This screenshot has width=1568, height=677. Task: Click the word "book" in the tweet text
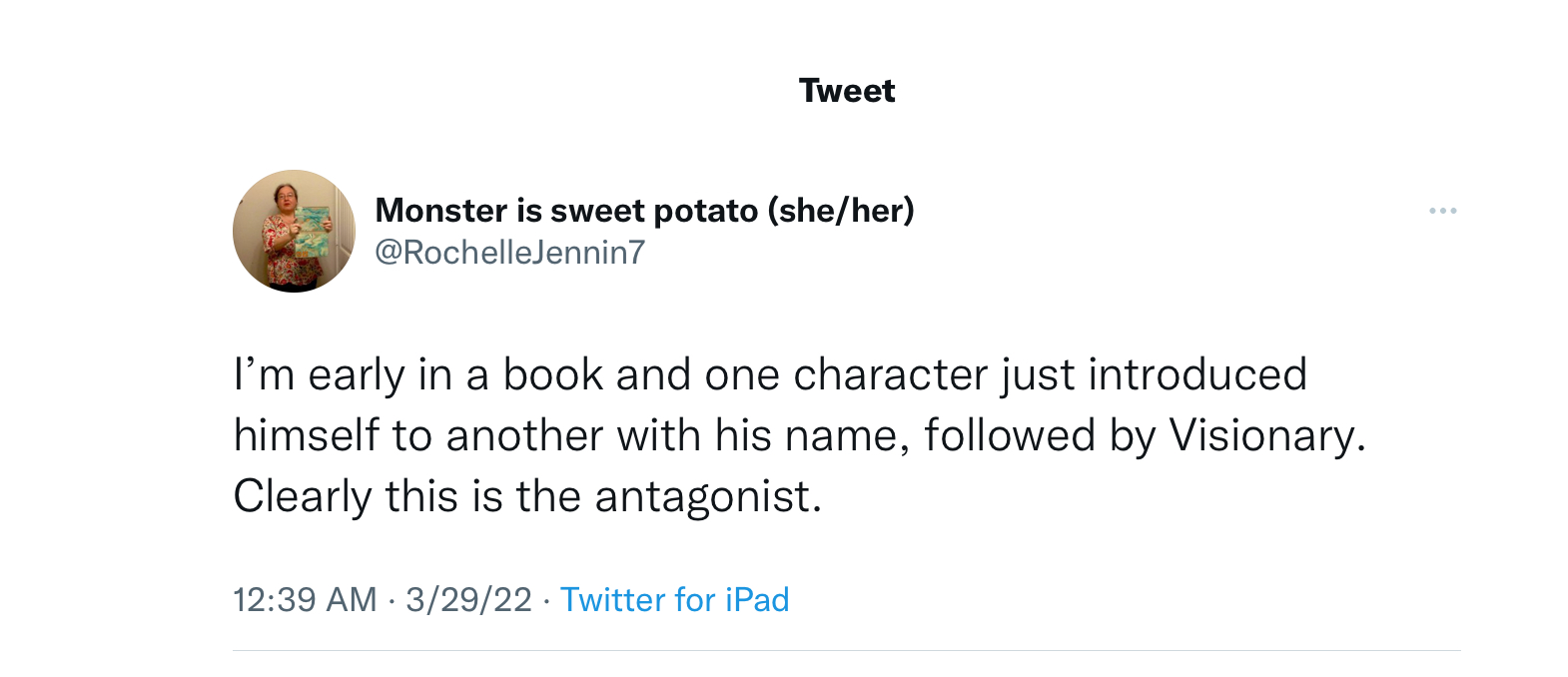[552, 375]
